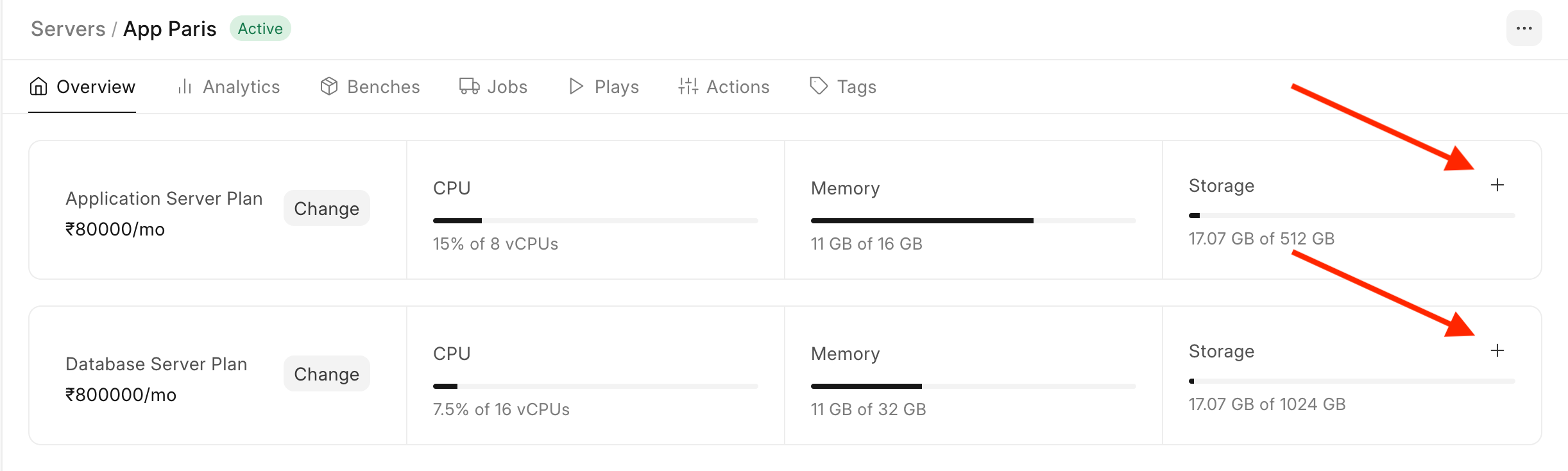This screenshot has width=1568, height=471.
Task: Open the three-dots more options menu
Action: (x=1524, y=28)
